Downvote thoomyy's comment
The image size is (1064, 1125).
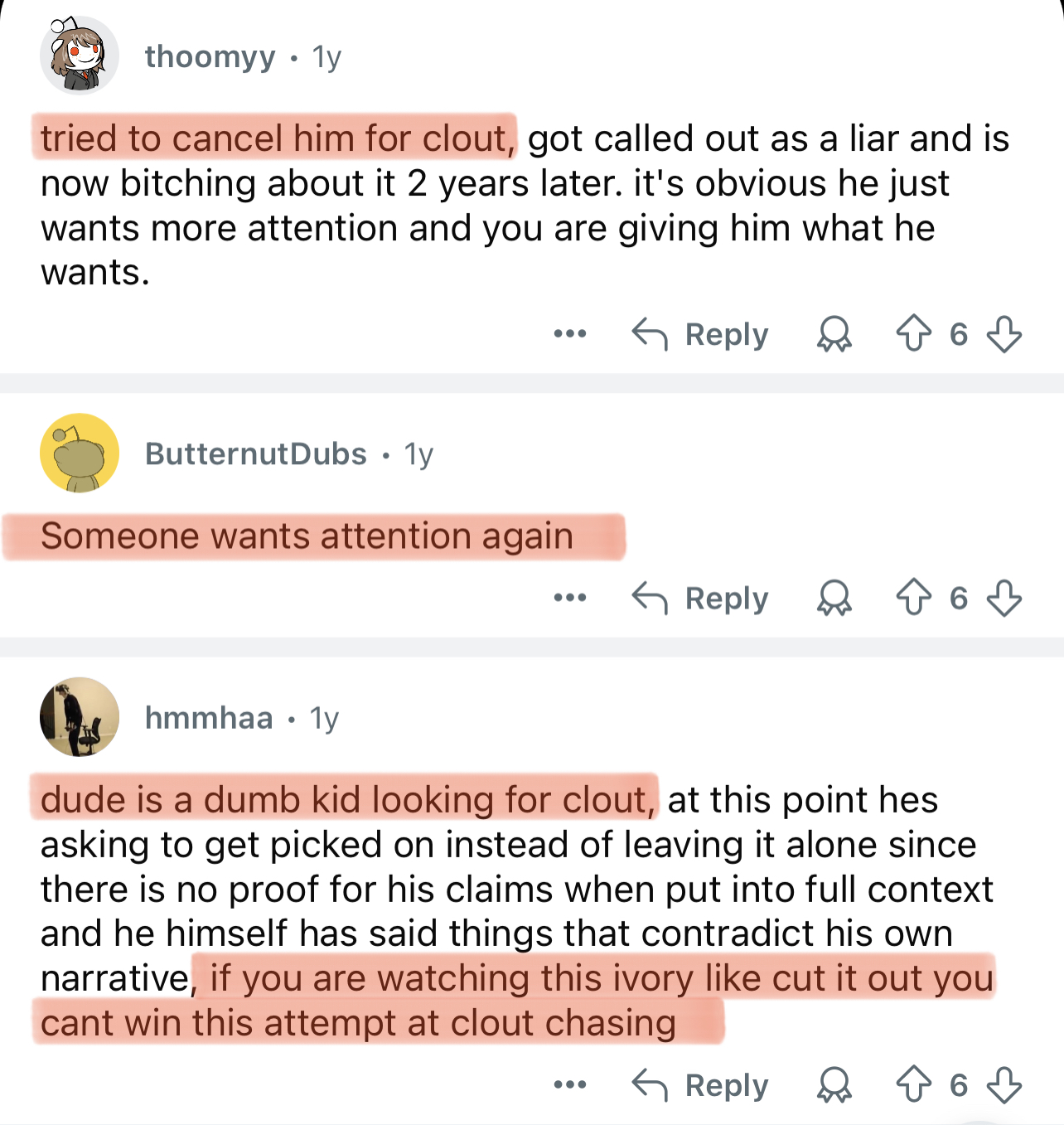(x=1004, y=334)
